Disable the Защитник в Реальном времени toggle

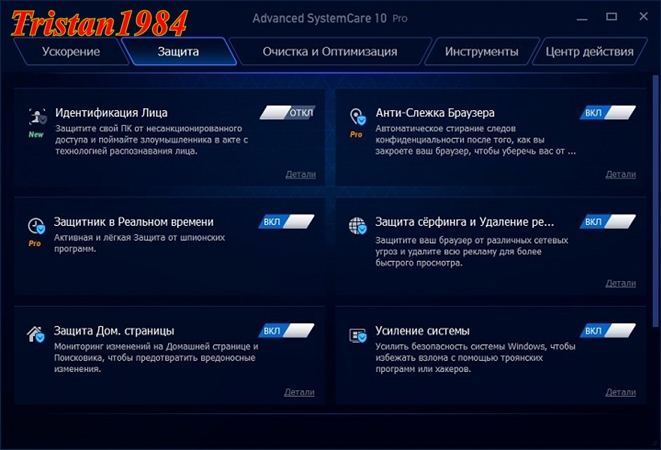point(287,222)
